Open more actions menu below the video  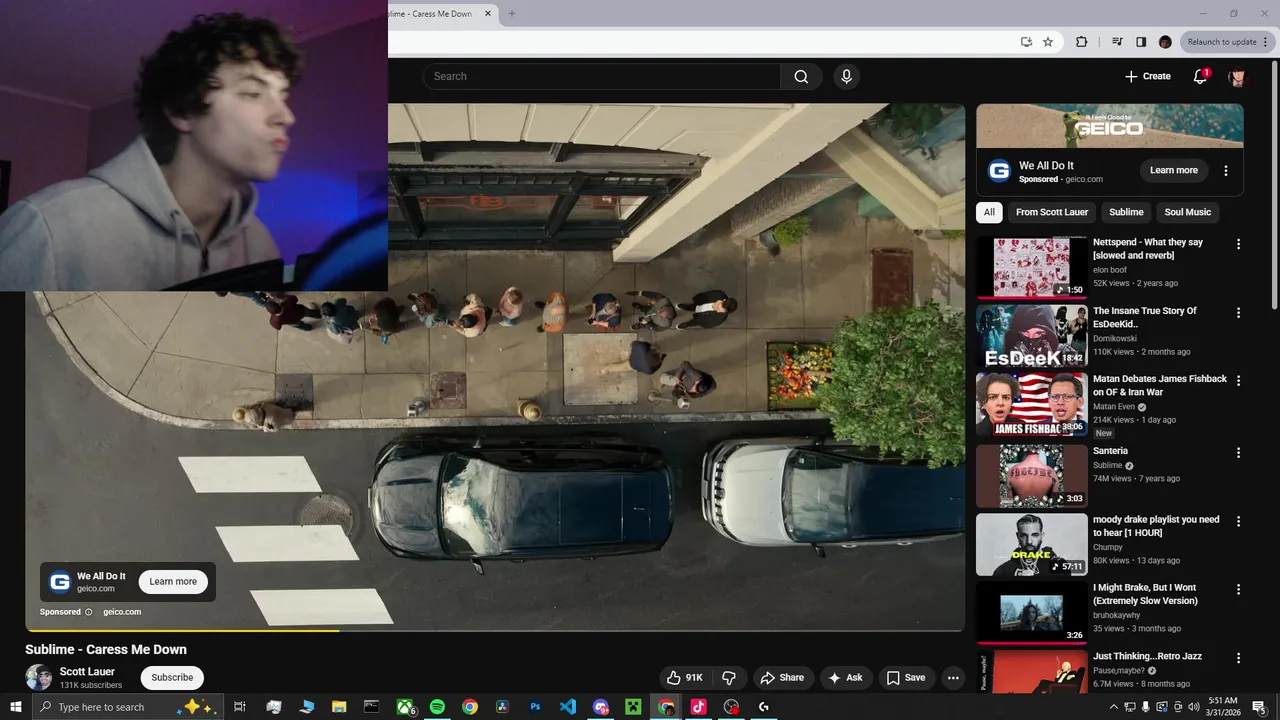point(953,677)
